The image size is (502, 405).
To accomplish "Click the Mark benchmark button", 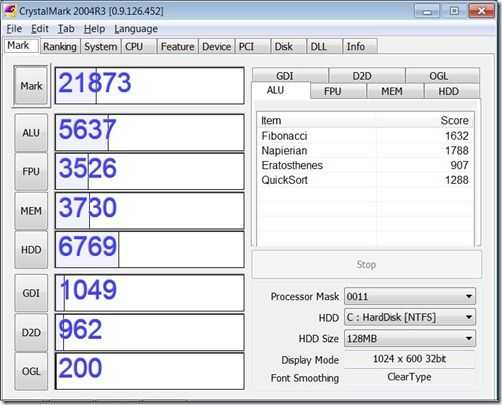I will click(x=31, y=86).
